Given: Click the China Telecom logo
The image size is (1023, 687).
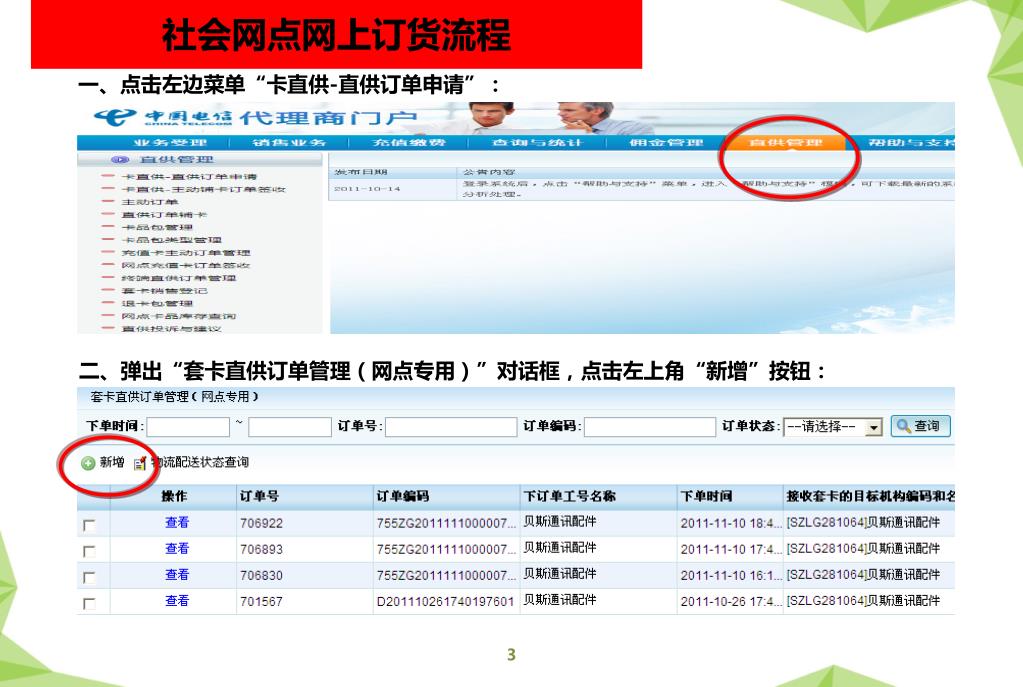Looking at the screenshot, I should 162,117.
